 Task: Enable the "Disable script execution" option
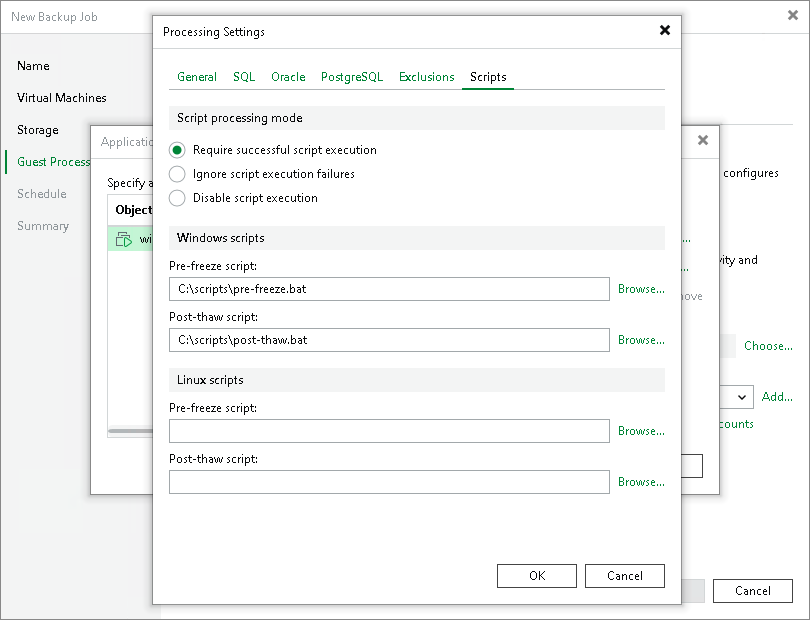click(x=175, y=198)
